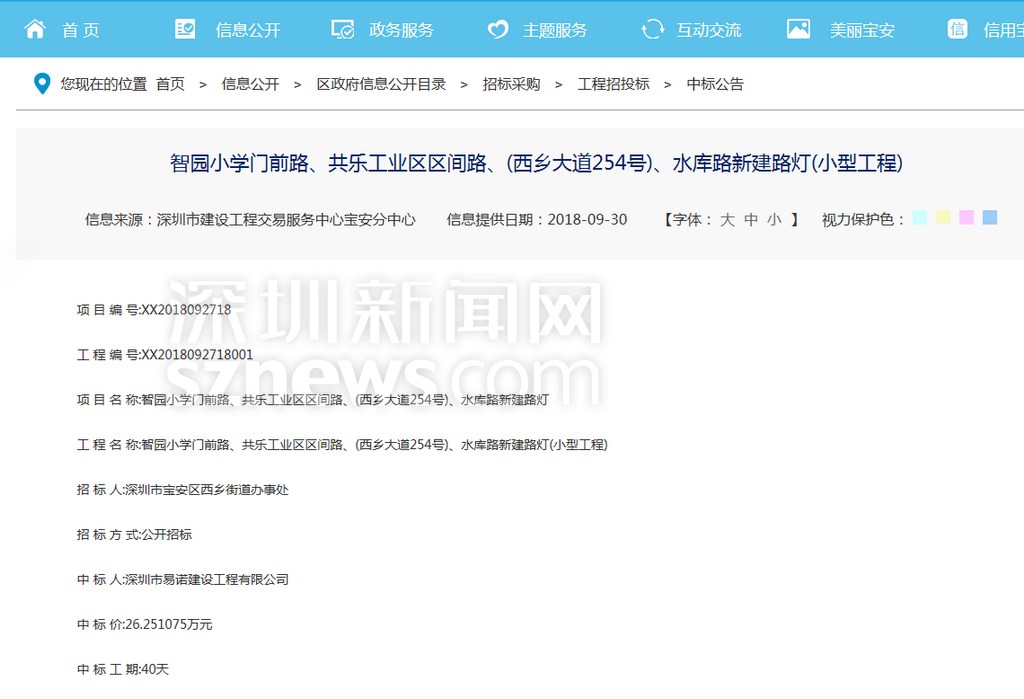Select the light cyan eye-protection color

coord(919,217)
